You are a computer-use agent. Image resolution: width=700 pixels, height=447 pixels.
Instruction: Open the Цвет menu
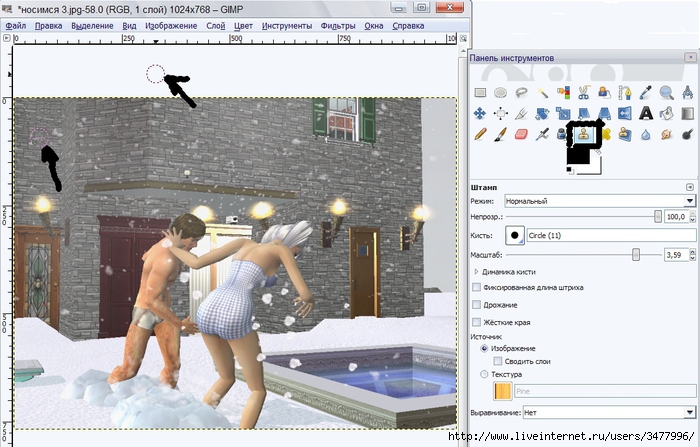243,26
